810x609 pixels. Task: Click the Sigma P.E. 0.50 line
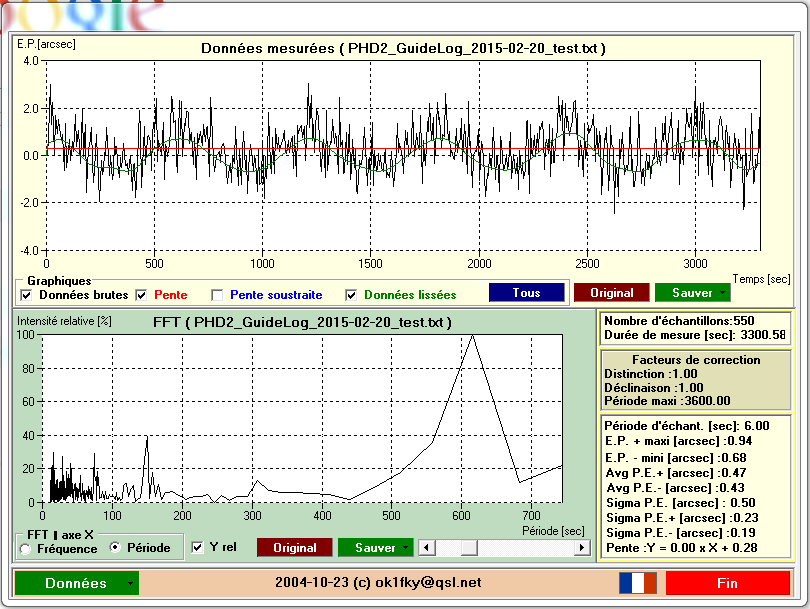pos(681,503)
